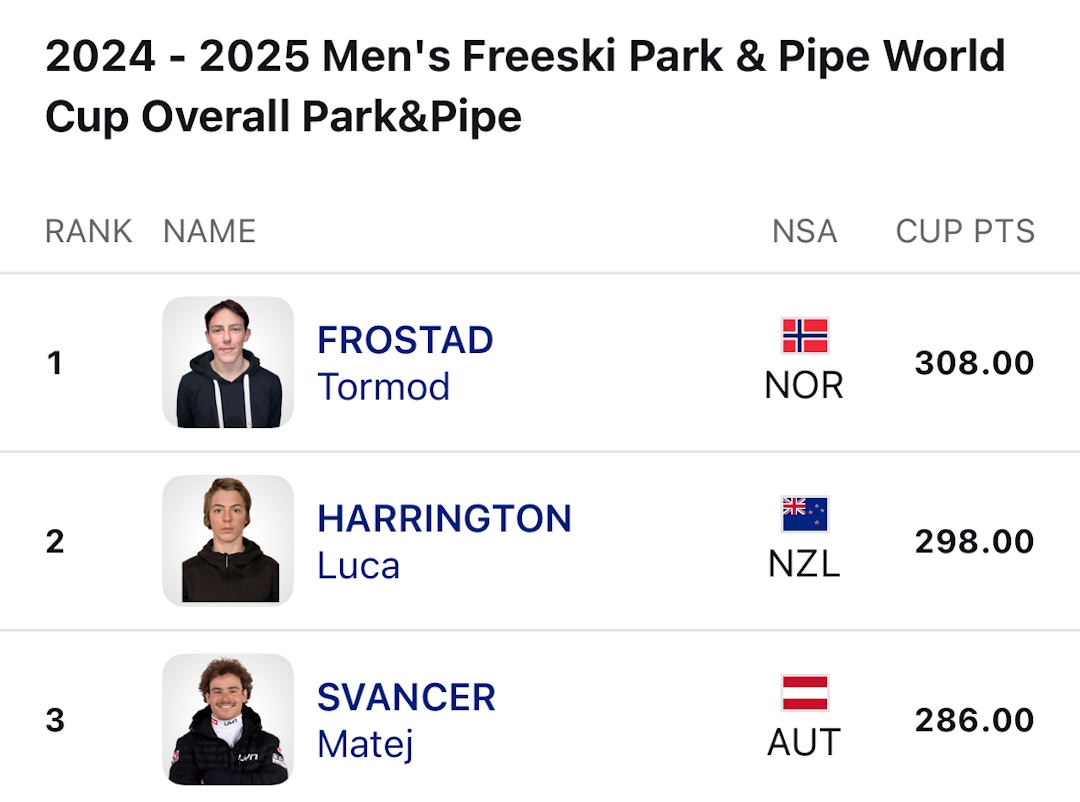The width and height of the screenshot is (1080, 802).
Task: Open Tormod Frostad's athlete photo
Action: point(228,362)
